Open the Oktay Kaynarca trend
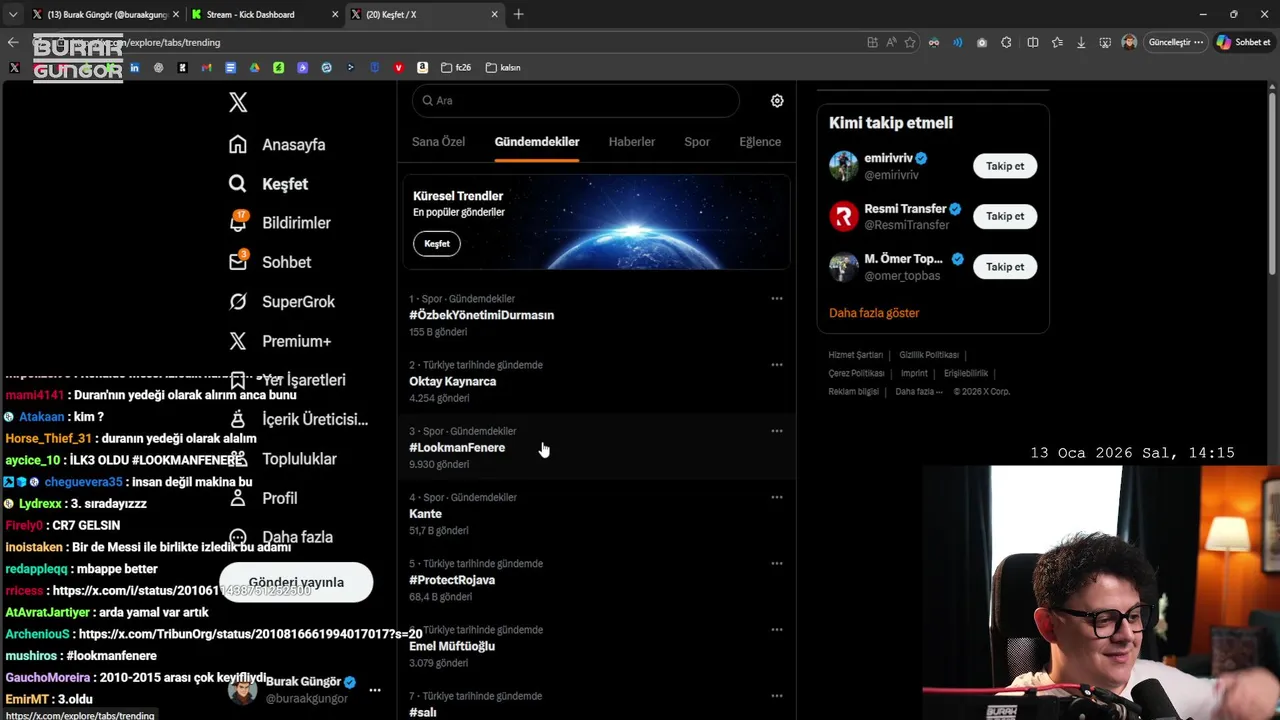 coord(597,380)
